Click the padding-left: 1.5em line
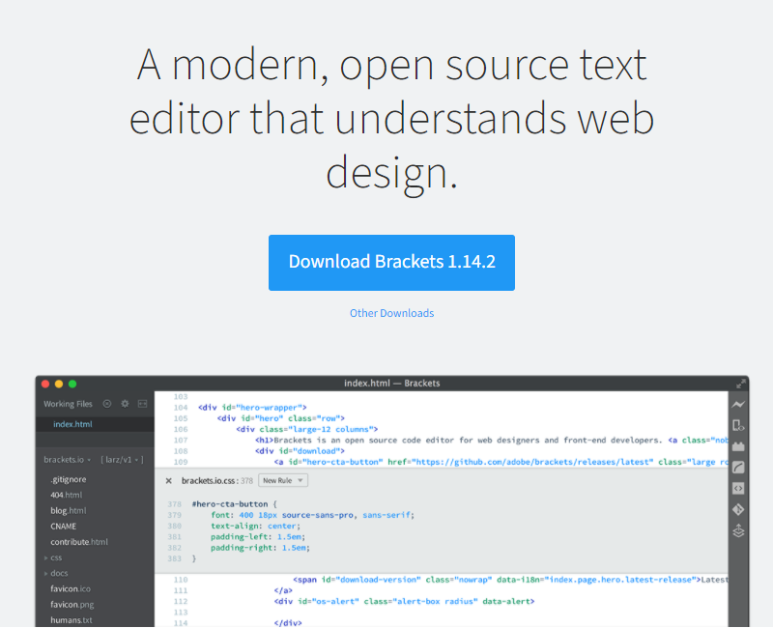 click(x=258, y=537)
